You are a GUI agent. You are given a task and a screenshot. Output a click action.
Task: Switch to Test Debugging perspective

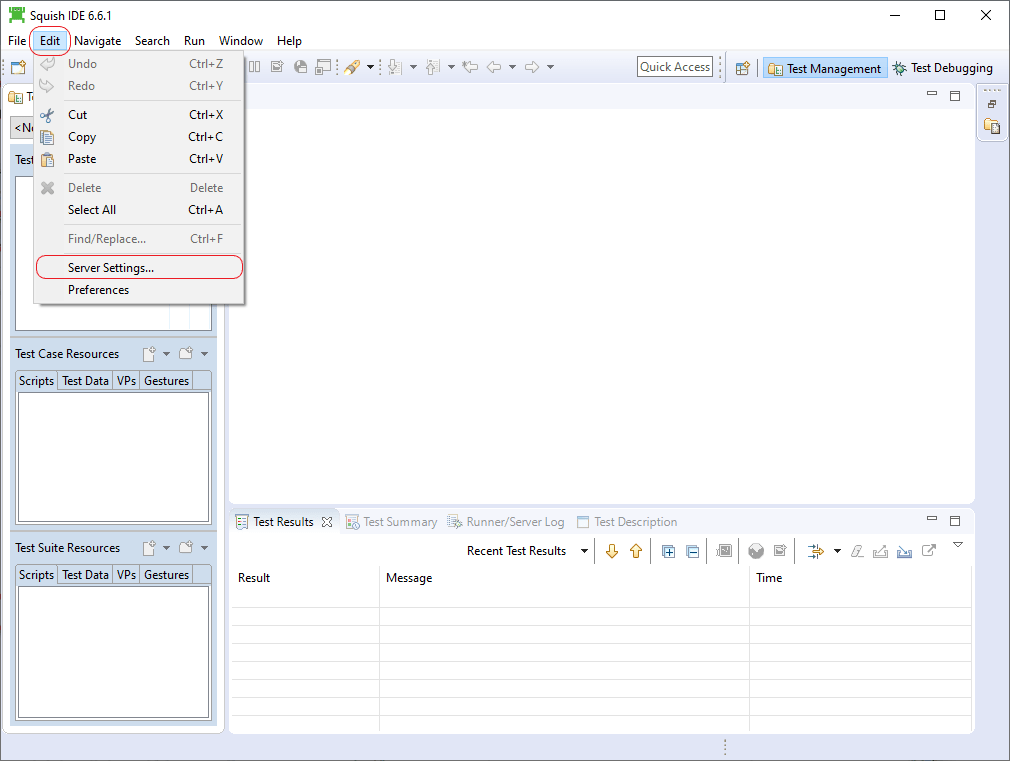tap(943, 68)
